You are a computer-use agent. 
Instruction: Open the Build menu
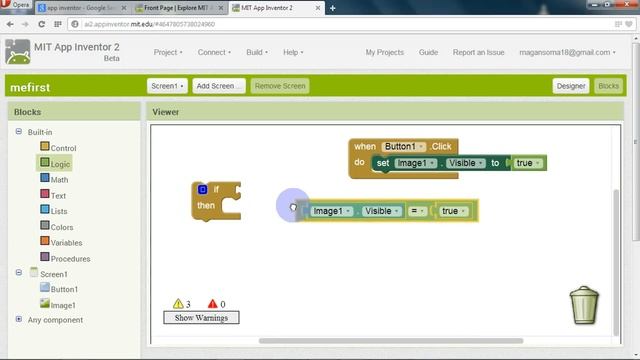tap(257, 52)
